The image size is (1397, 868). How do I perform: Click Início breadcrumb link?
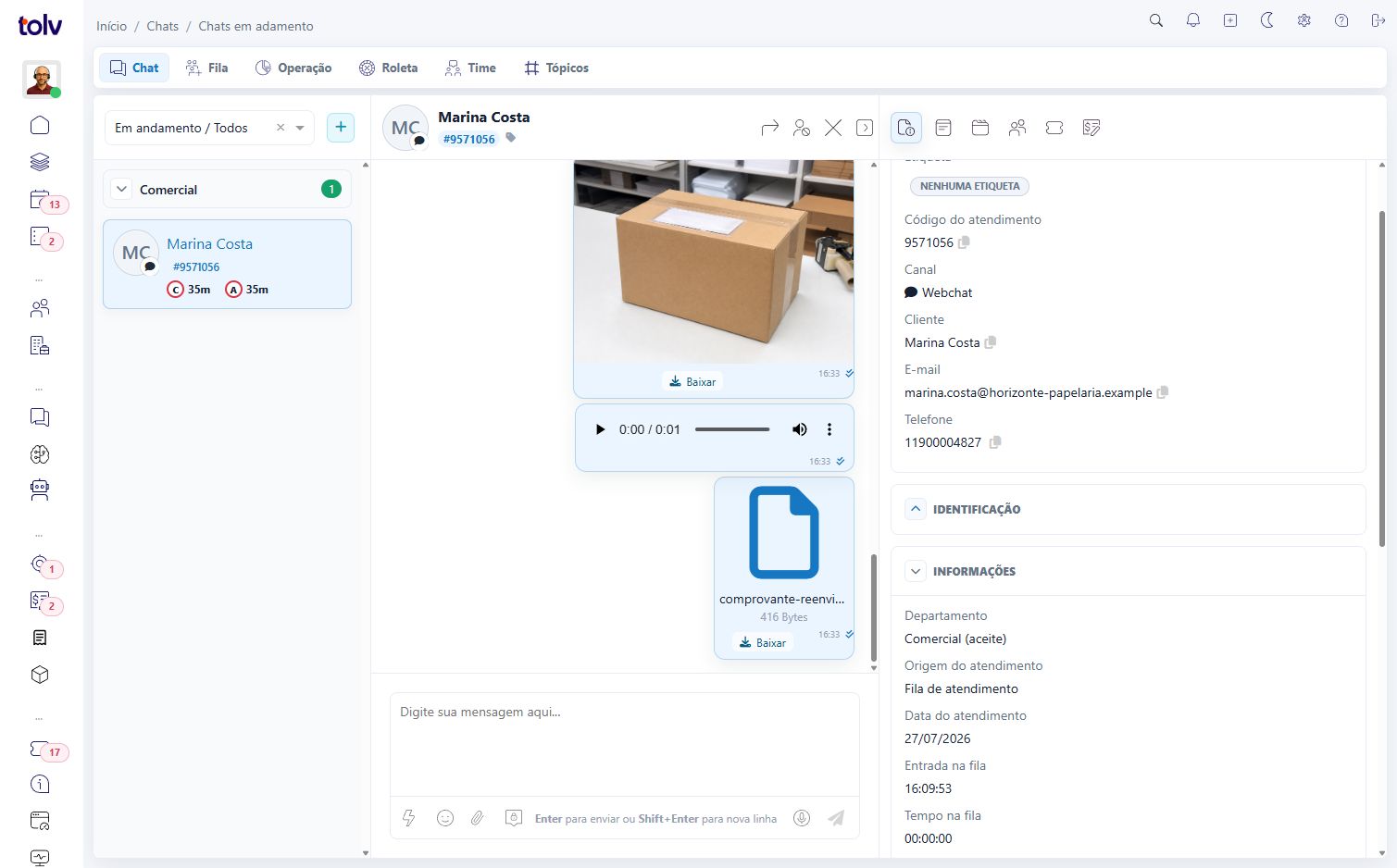[x=111, y=26]
